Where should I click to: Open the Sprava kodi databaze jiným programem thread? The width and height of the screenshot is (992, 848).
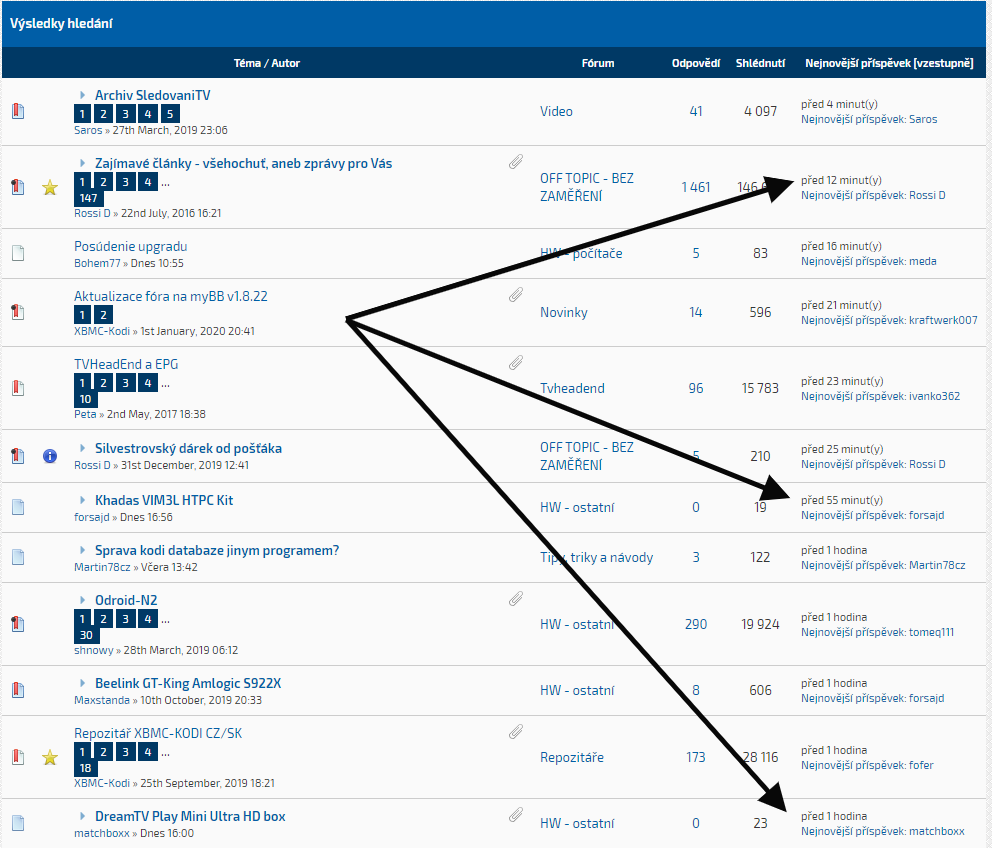click(217, 550)
